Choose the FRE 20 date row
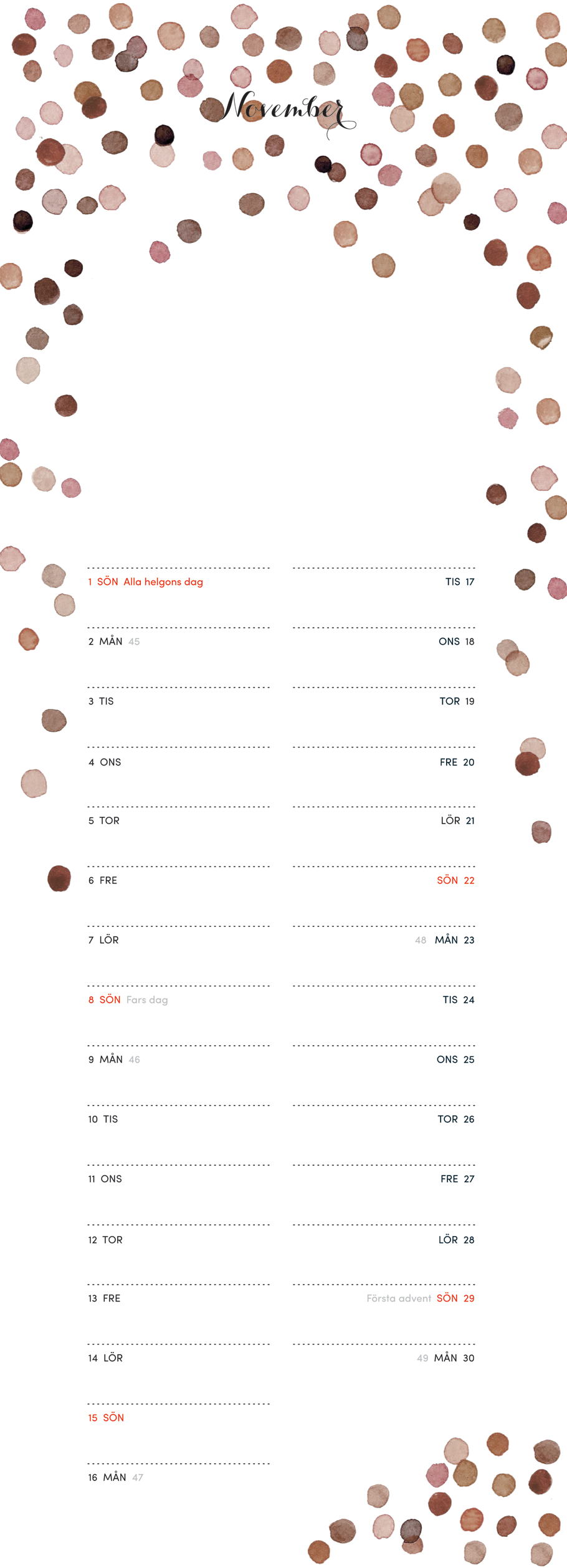 coord(457,763)
